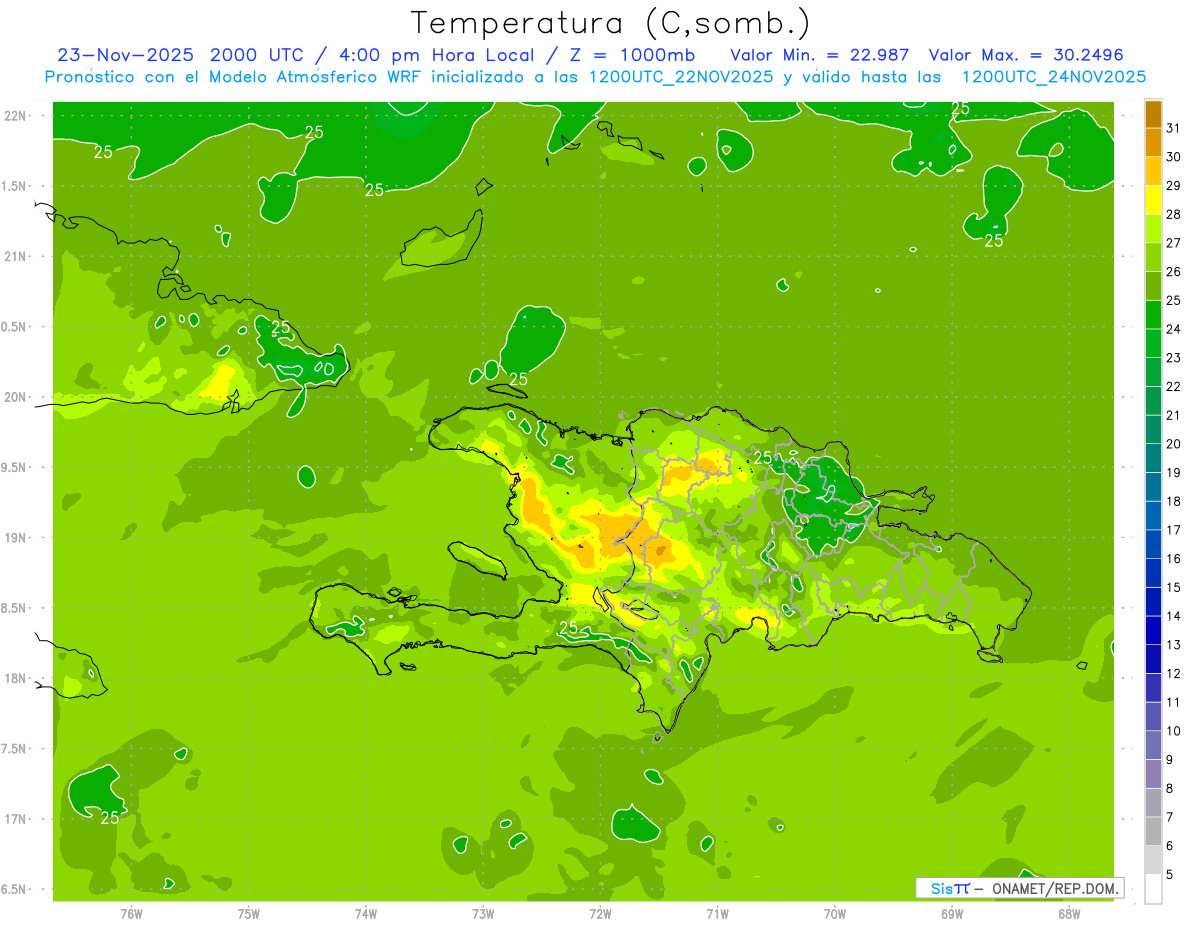
Task: Click the "75W" longitude axis label
Action: click(249, 914)
